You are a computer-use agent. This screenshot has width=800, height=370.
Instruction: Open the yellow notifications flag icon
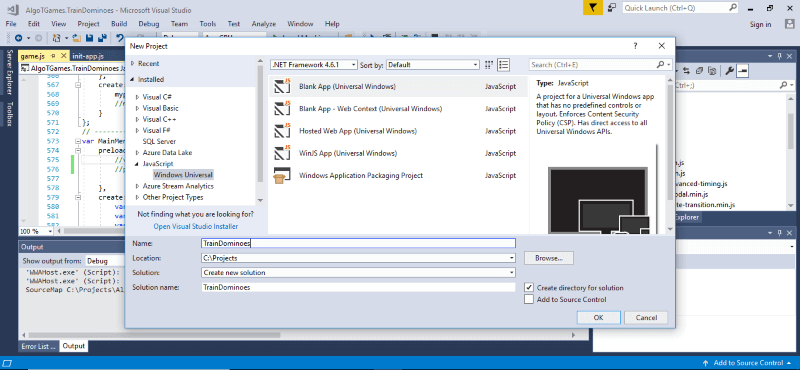pos(592,8)
